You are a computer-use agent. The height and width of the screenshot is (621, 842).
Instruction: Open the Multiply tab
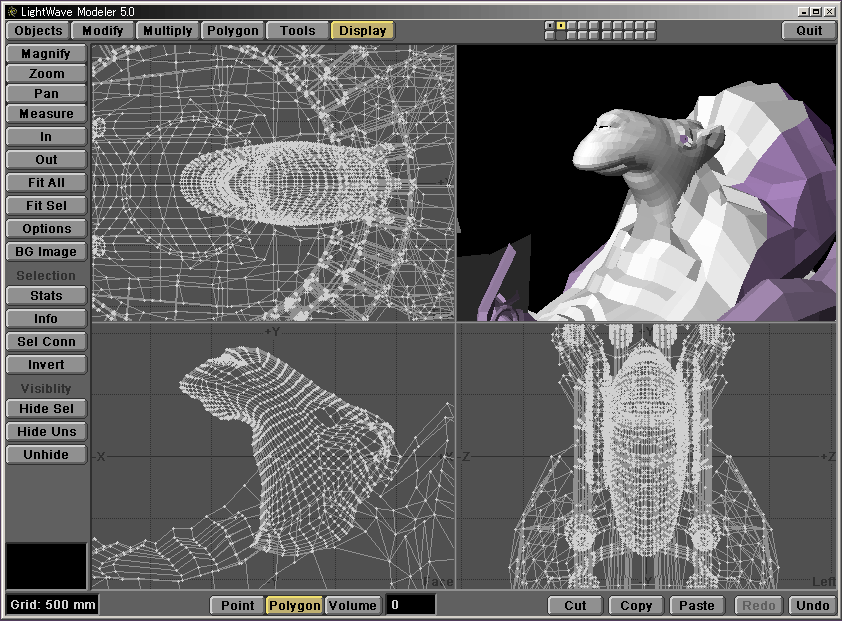(167, 30)
